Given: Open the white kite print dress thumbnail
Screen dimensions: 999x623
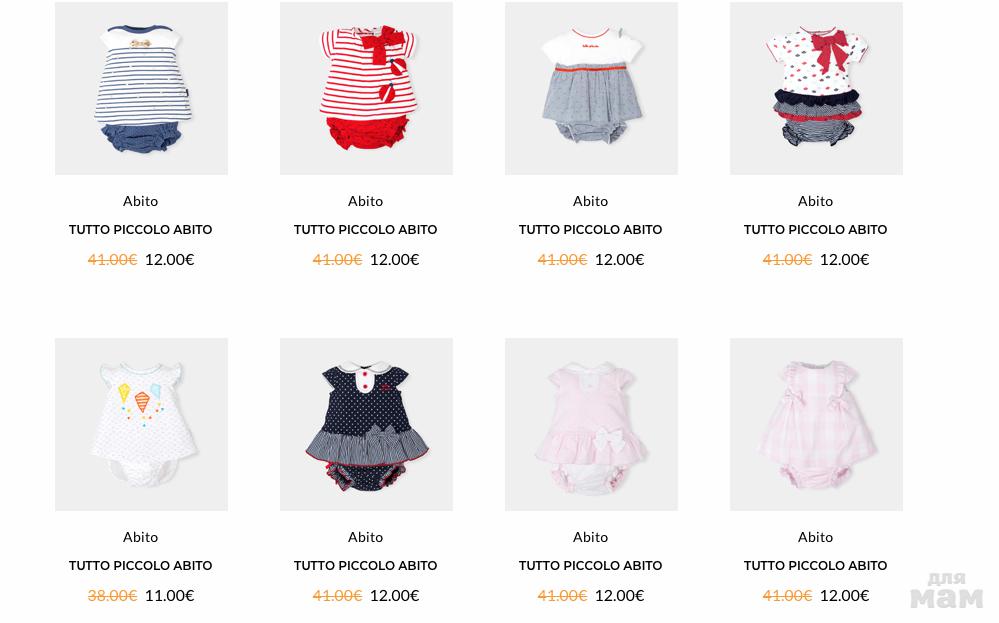Looking at the screenshot, I should pos(141,424).
